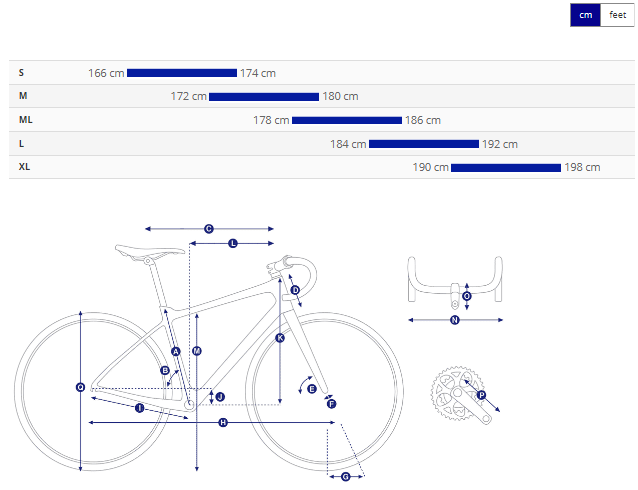Viewport: 638px width, 490px height.
Task: Click the P crank length marker
Action: point(481,395)
